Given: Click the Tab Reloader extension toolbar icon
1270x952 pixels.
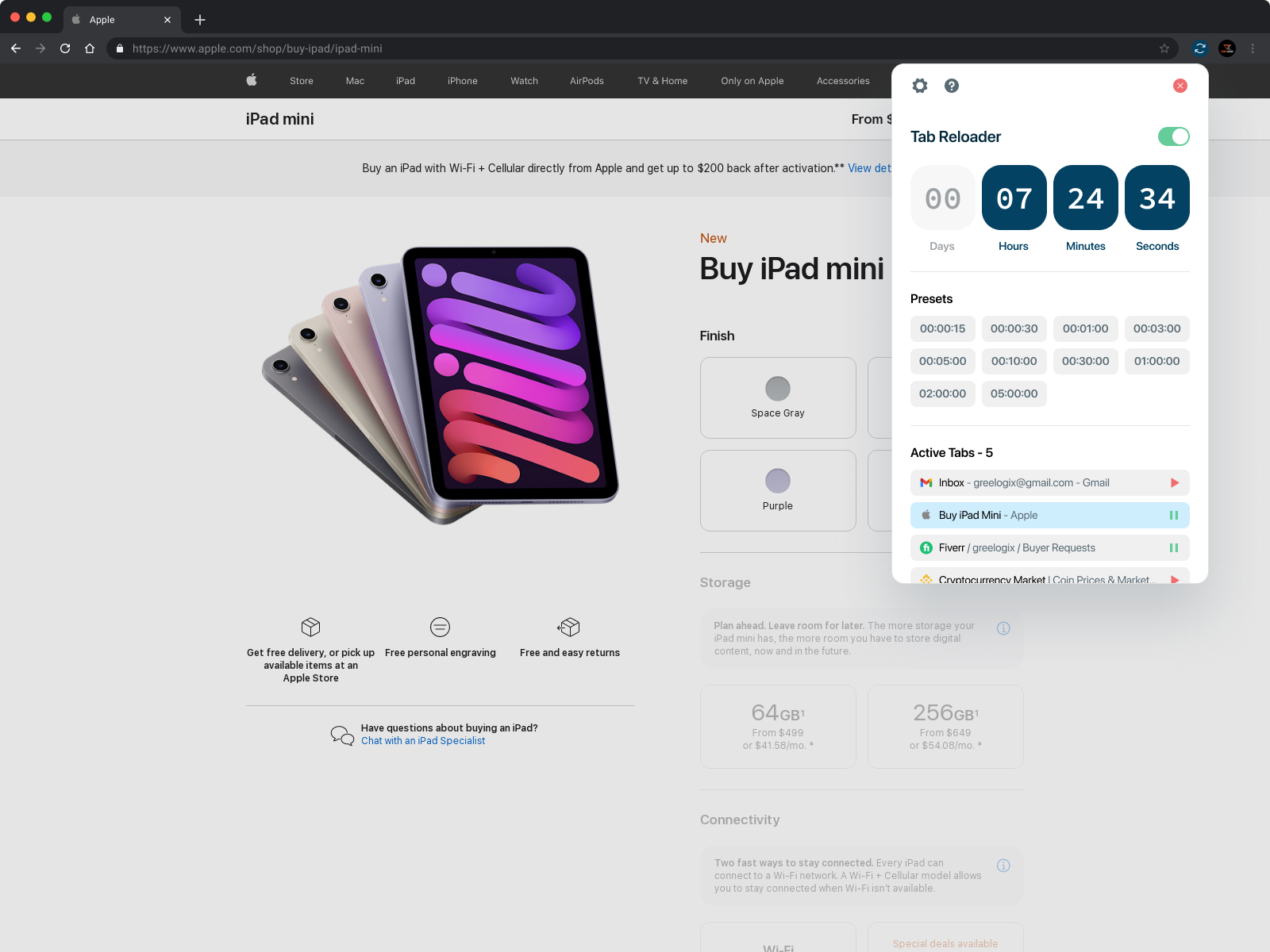Looking at the screenshot, I should tap(1199, 48).
